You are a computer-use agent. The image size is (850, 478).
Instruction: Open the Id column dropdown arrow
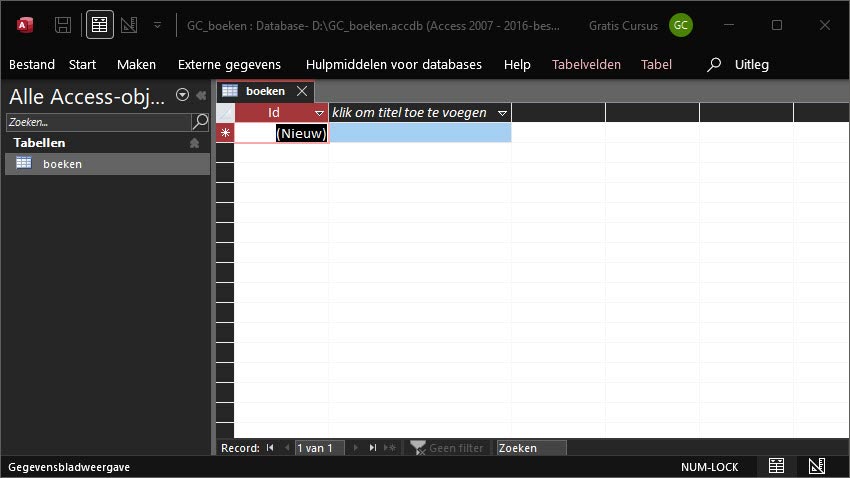319,113
